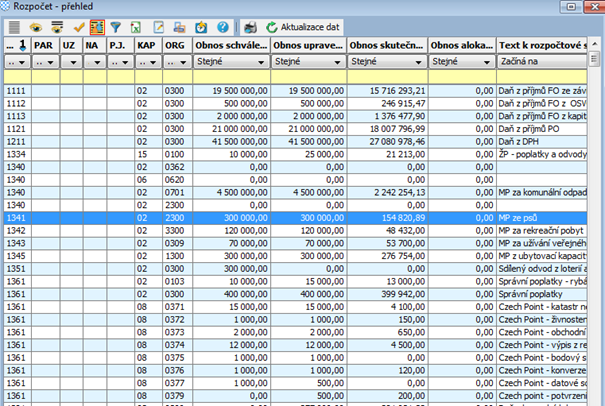Open filter dropdown under Obnos schvále column
The width and height of the screenshot is (605, 406).
click(x=260, y=62)
